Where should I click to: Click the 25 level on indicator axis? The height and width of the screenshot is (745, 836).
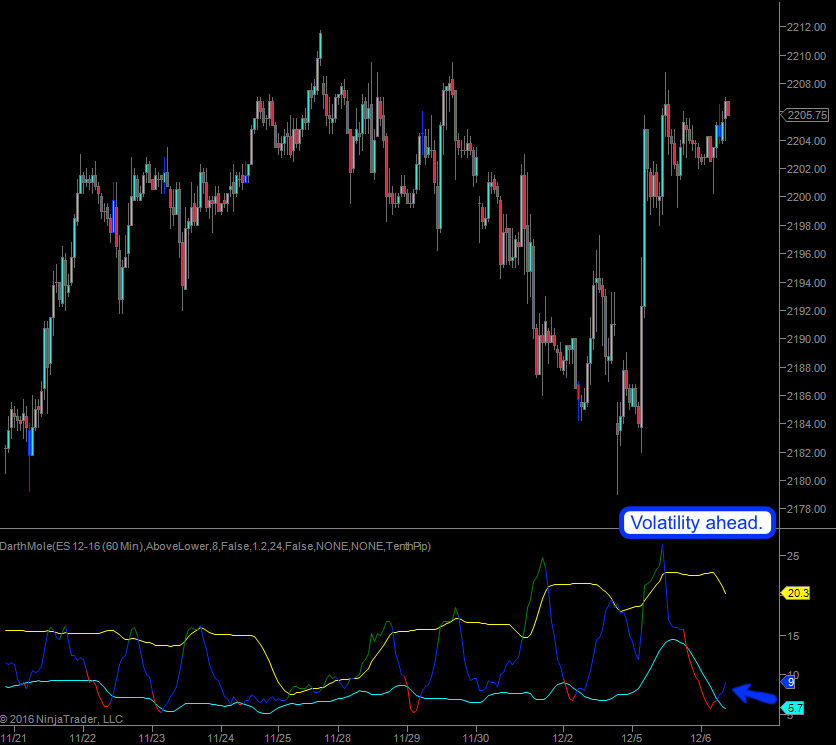791,555
